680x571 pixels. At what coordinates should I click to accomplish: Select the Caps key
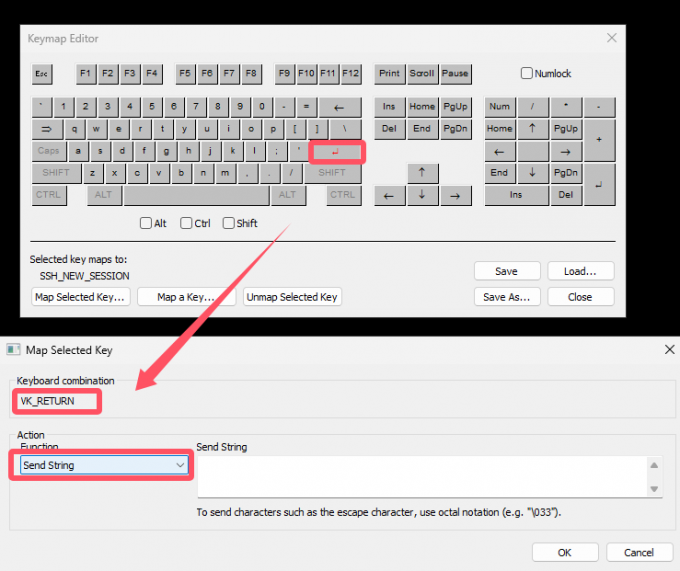coord(49,151)
